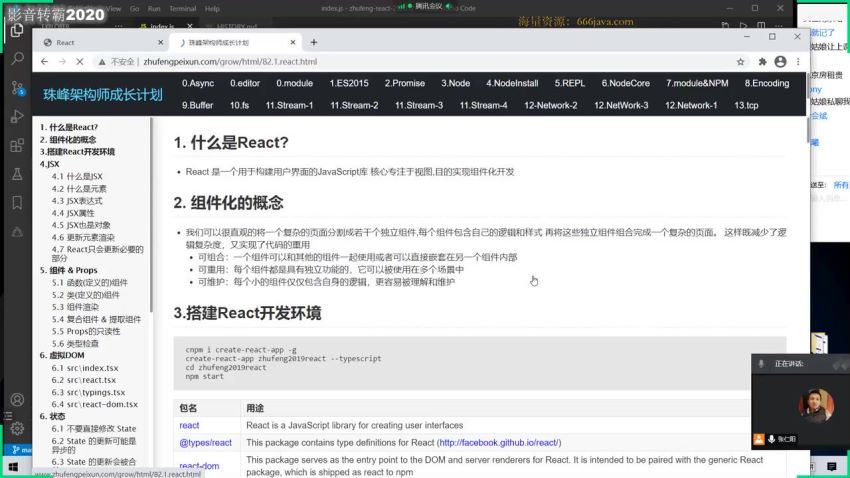The image size is (850, 478).
Task: Jump to 3.搭建React开发环境 in sidebar
Action: (x=77, y=152)
